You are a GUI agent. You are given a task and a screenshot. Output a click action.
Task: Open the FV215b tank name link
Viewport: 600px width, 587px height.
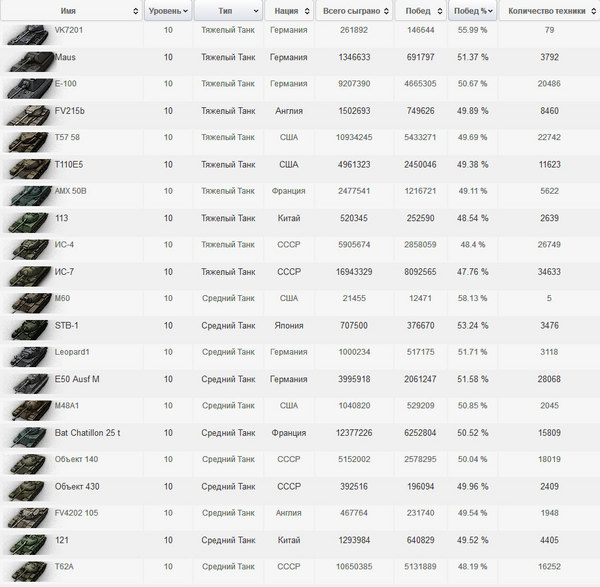pos(70,111)
